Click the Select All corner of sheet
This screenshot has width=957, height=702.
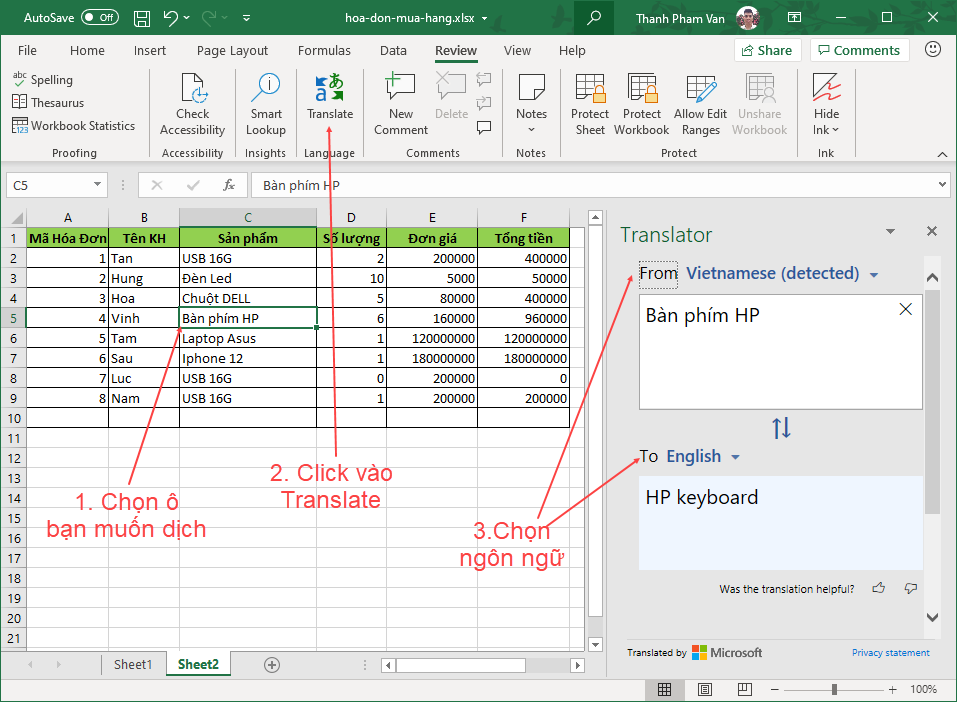click(16, 217)
